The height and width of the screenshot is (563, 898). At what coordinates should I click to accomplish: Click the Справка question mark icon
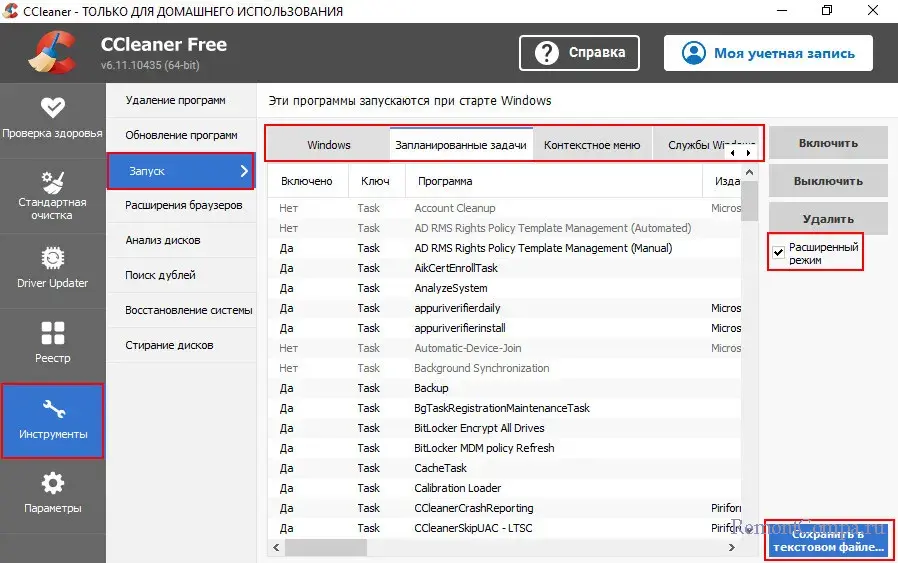[547, 53]
